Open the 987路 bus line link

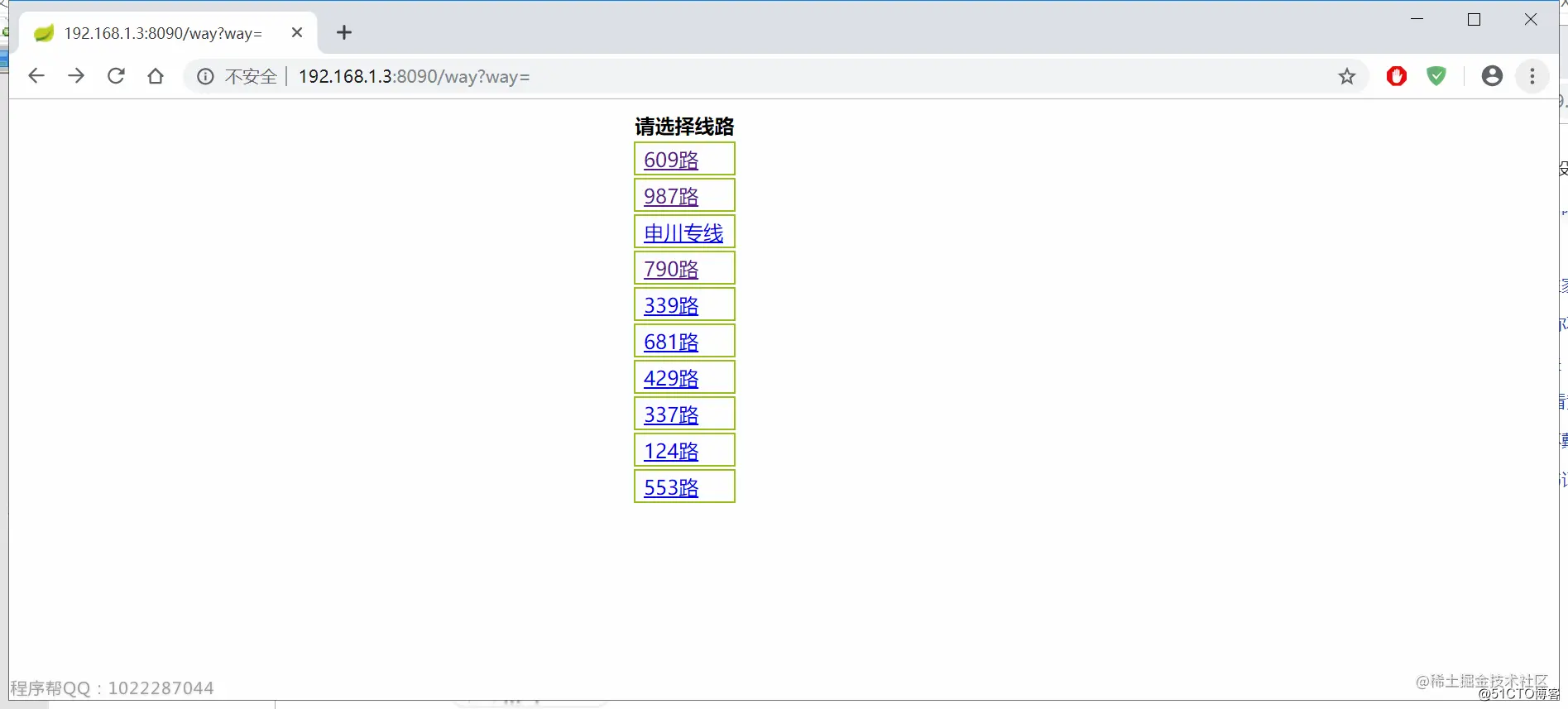pos(671,196)
